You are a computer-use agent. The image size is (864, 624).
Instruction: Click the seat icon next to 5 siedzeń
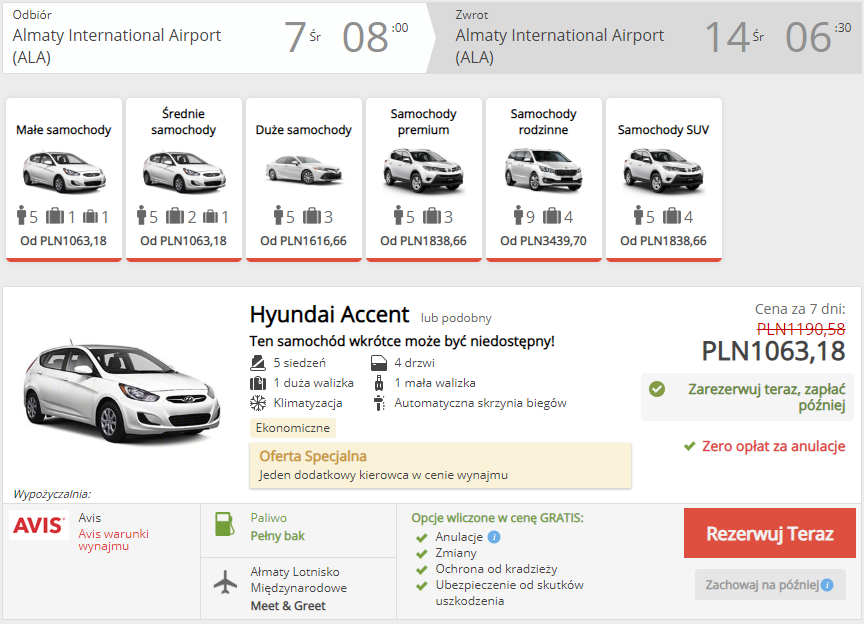tap(258, 363)
